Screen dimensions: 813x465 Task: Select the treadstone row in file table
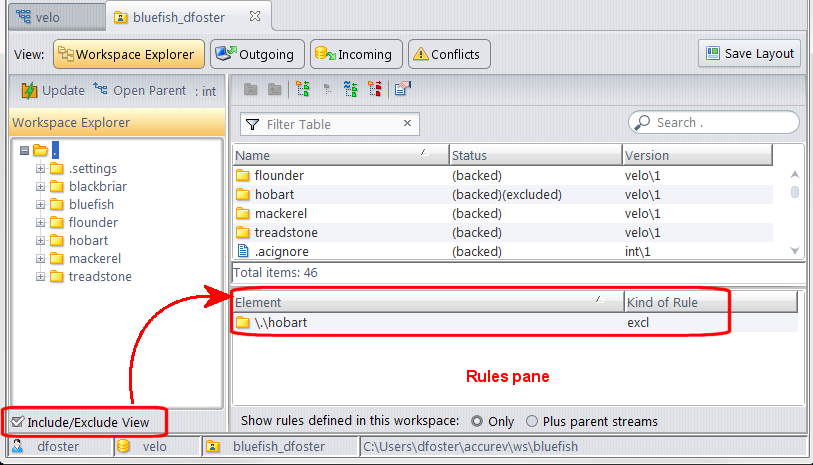point(503,232)
